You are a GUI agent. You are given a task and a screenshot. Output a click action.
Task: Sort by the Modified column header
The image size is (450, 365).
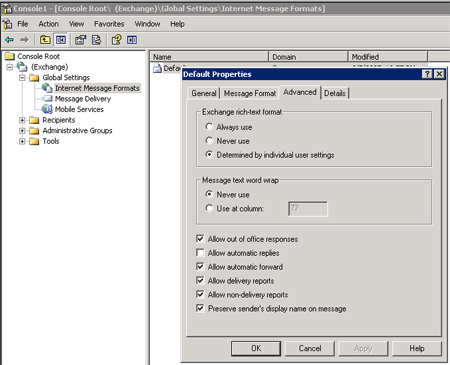[x=388, y=57]
